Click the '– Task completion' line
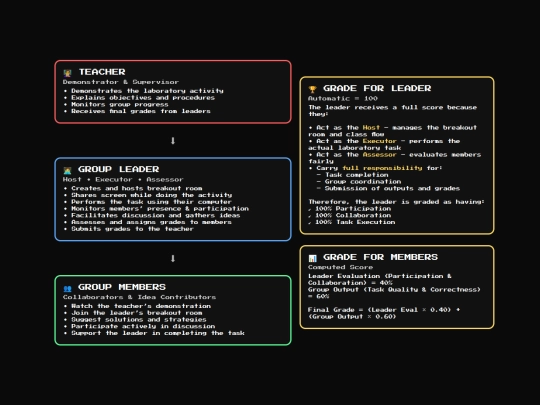 [x=352, y=175]
